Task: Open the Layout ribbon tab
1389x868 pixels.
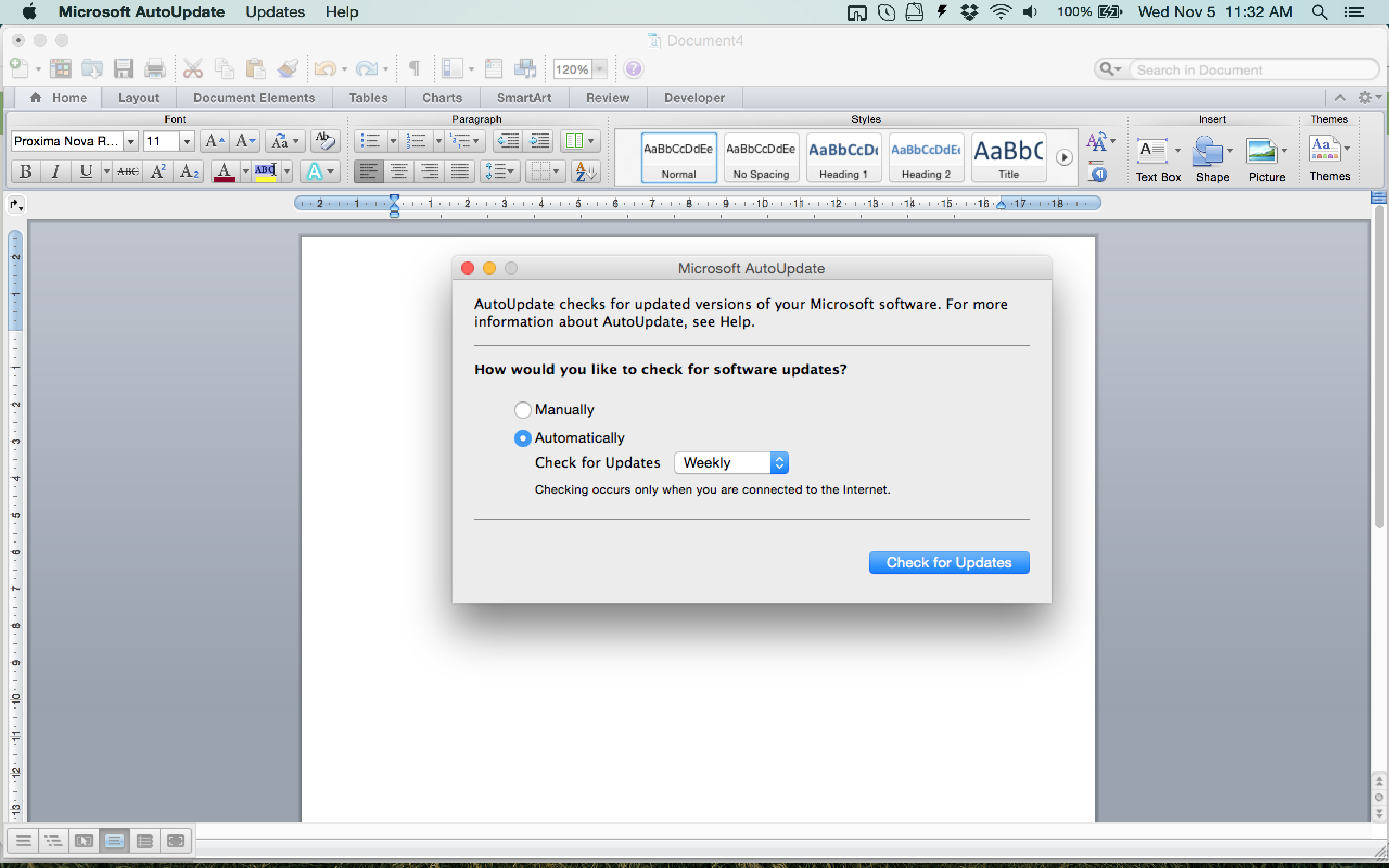Action: pyautogui.click(x=138, y=98)
